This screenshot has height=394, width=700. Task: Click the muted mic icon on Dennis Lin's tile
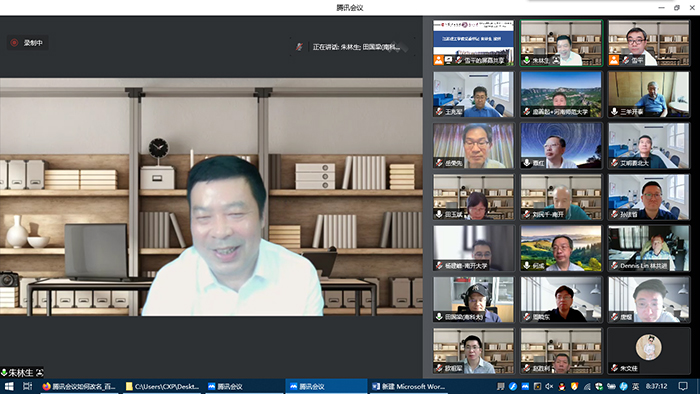coord(614,265)
